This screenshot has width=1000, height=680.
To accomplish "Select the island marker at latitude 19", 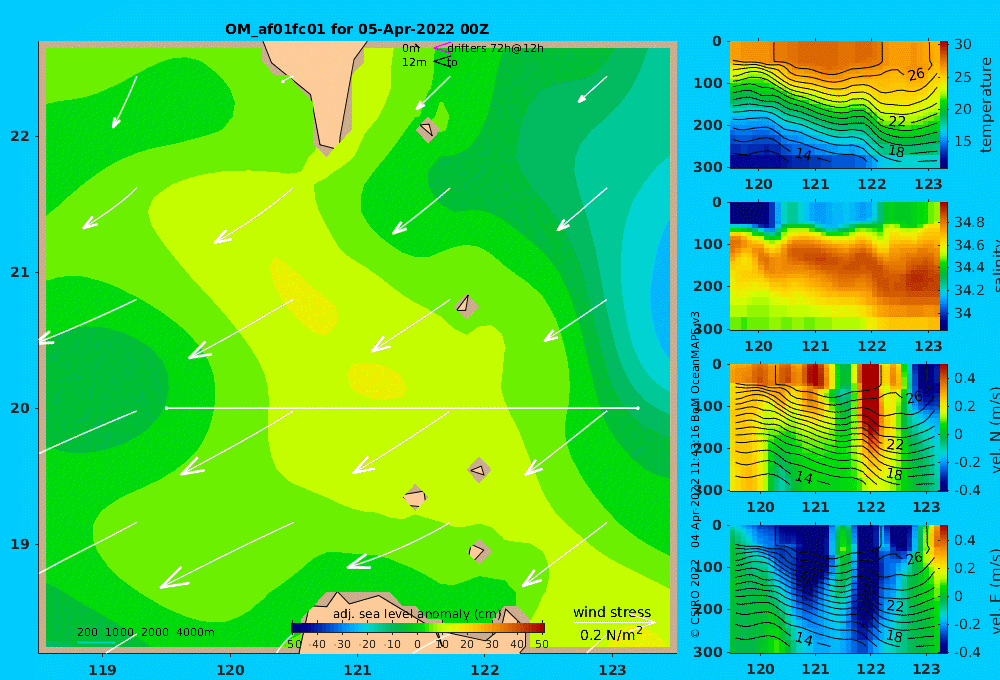I will [x=478, y=551].
